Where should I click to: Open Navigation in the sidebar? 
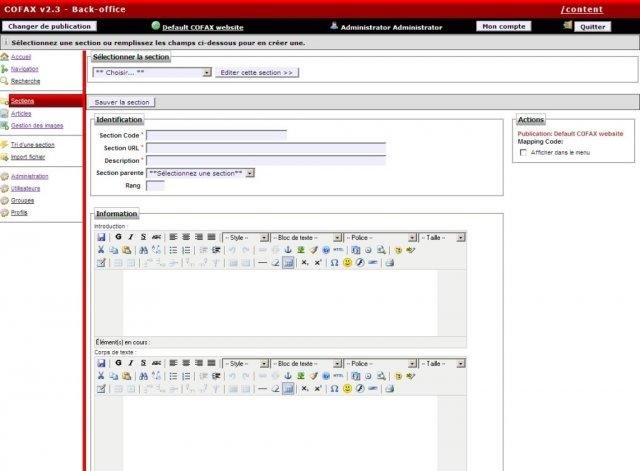(24, 69)
